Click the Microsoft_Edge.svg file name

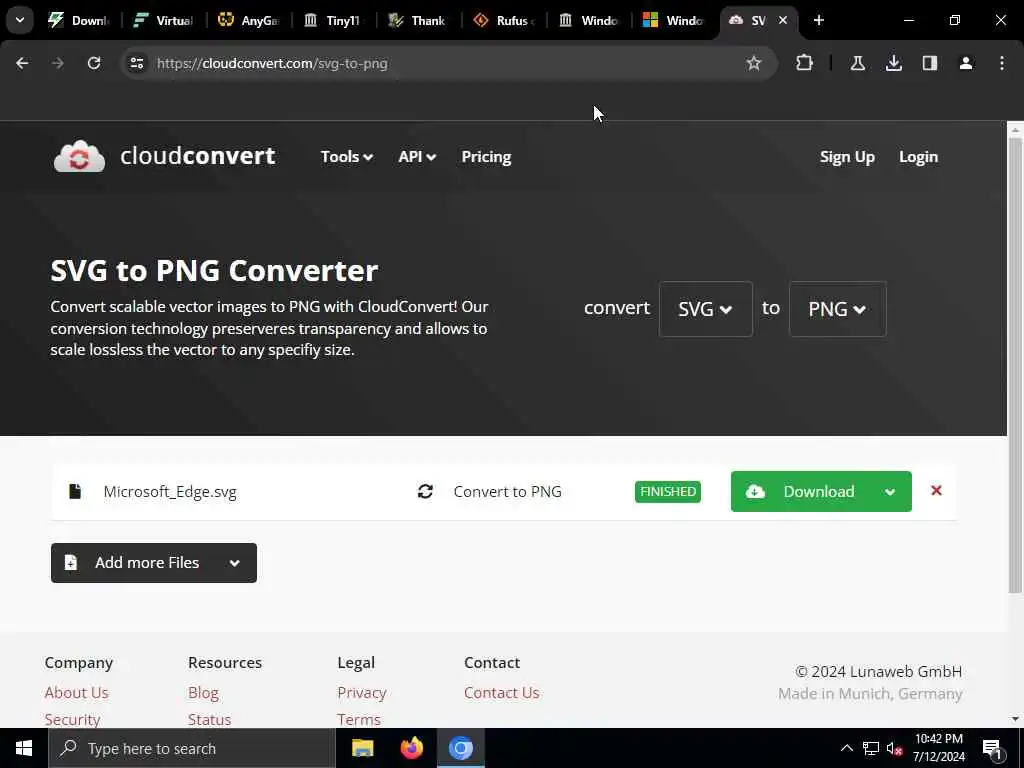(x=170, y=492)
